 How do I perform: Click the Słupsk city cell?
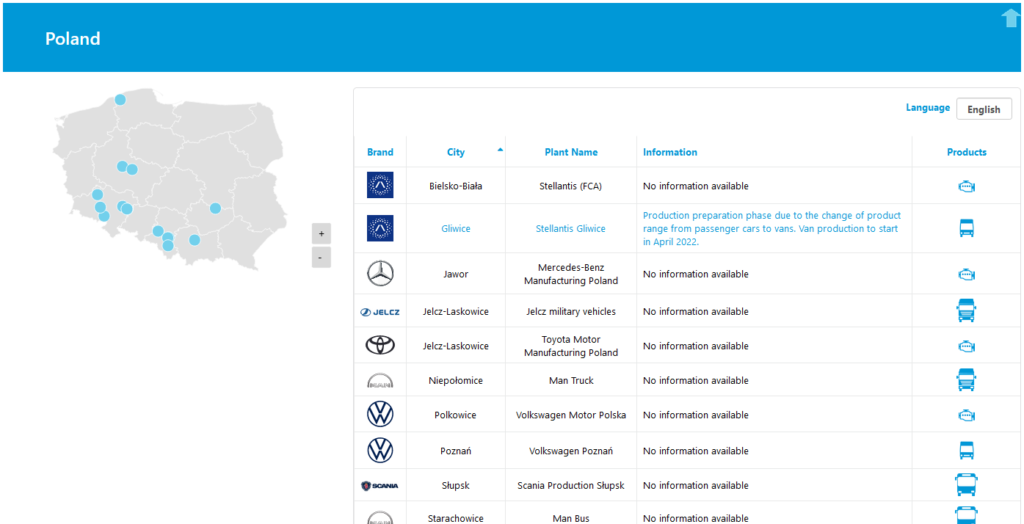pyautogui.click(x=456, y=485)
